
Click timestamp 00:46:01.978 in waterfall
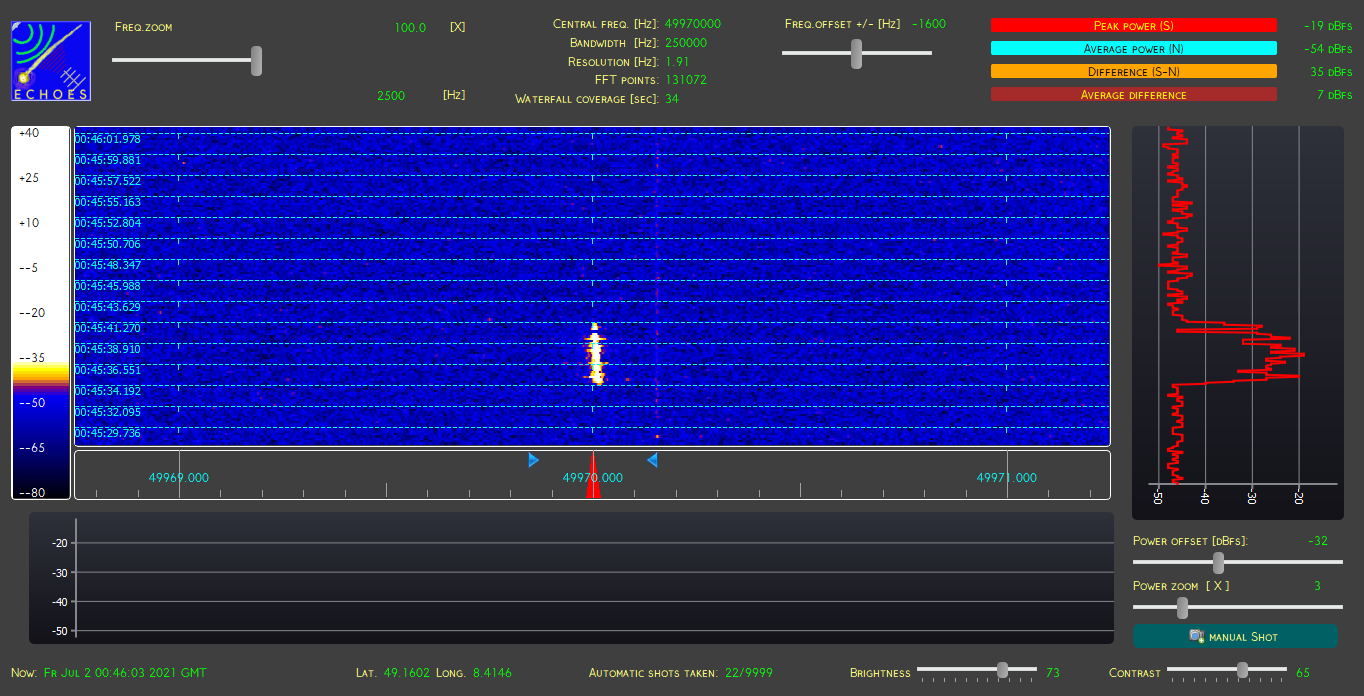[x=108, y=139]
